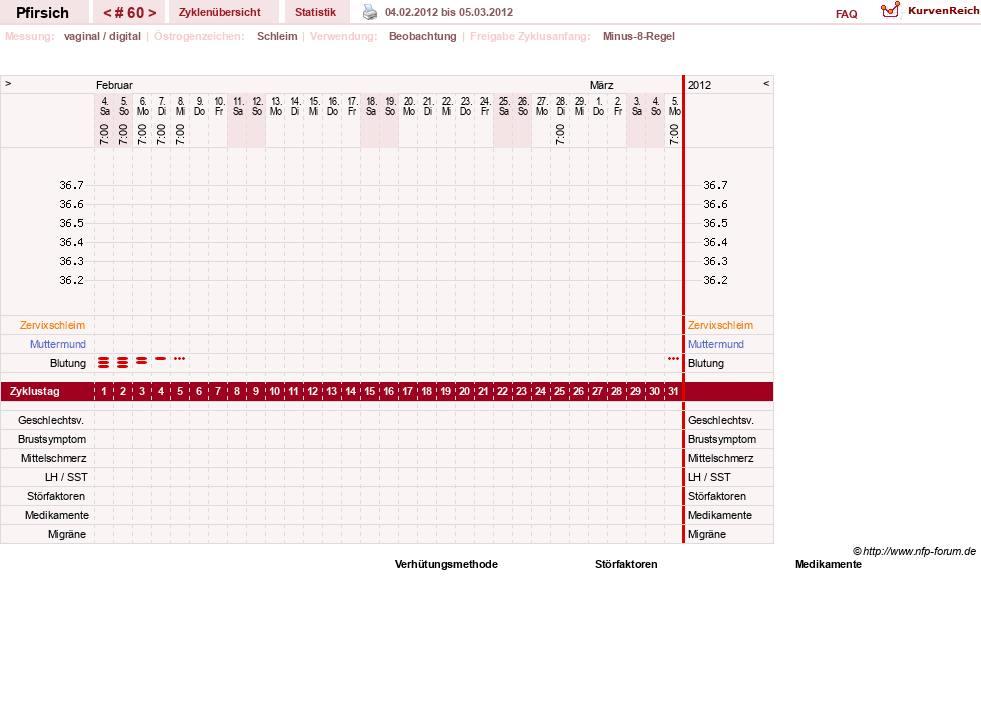The width and height of the screenshot is (981, 723).
Task: Click the left Geschlechtsv. row label
Action: pos(51,420)
